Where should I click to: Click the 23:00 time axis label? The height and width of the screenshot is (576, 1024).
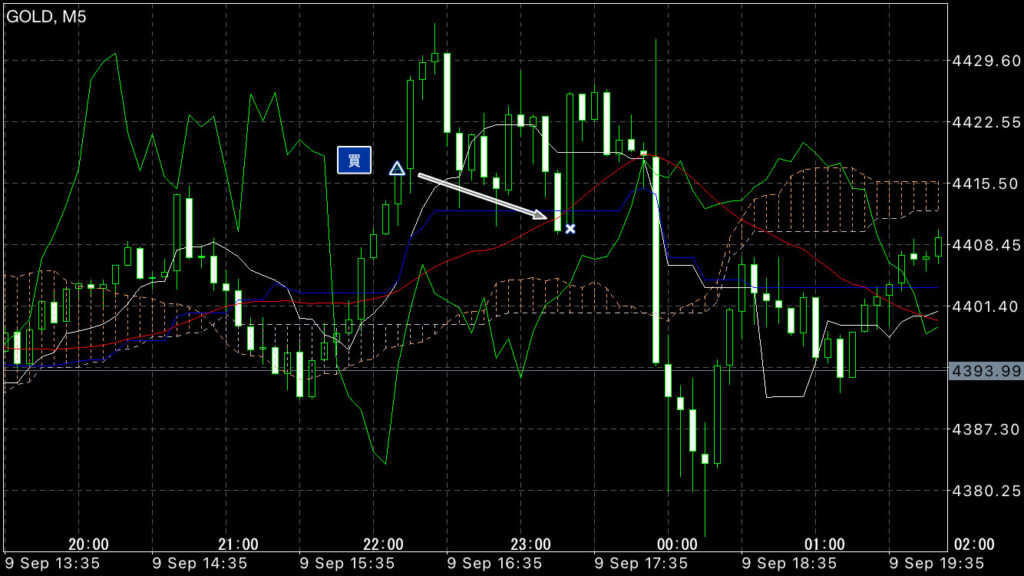pyautogui.click(x=530, y=544)
